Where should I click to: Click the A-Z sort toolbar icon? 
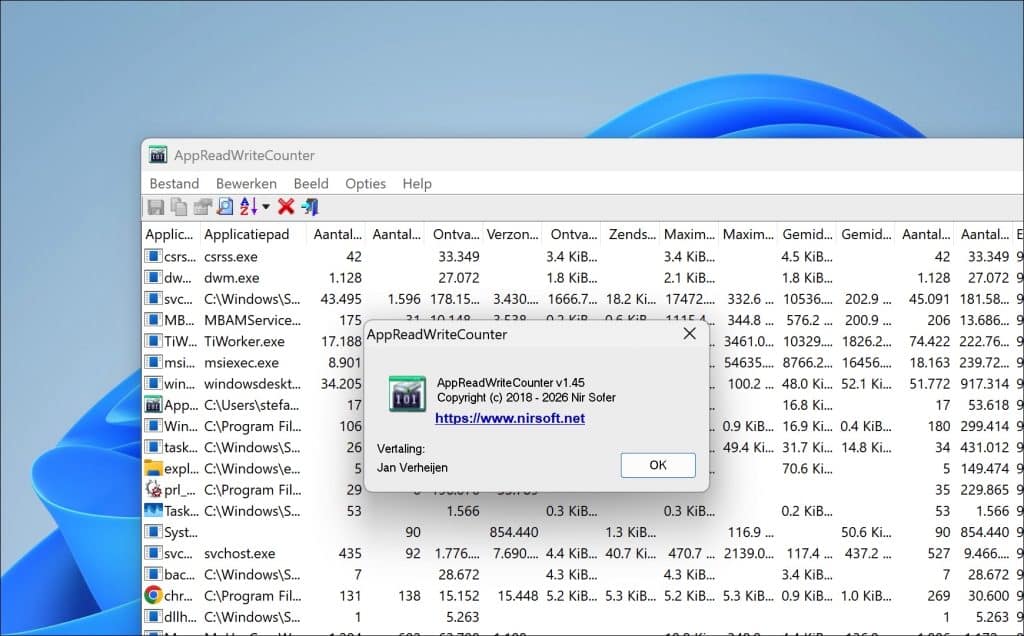pos(248,206)
